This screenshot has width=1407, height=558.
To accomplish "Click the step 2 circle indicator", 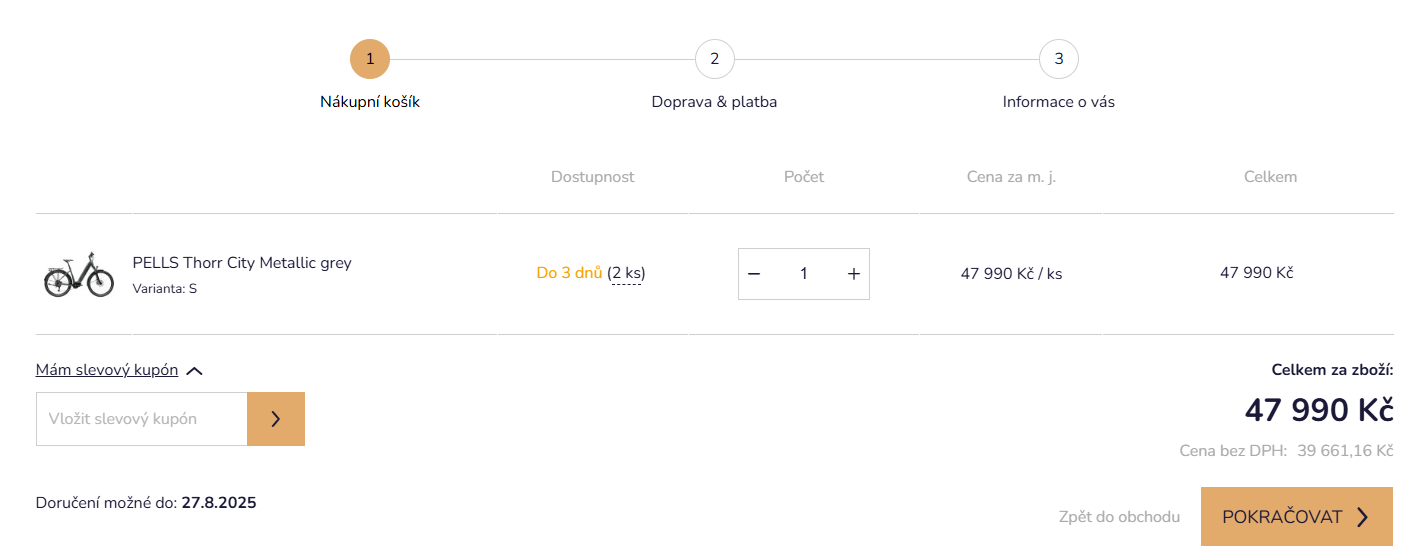I will tap(714, 59).
